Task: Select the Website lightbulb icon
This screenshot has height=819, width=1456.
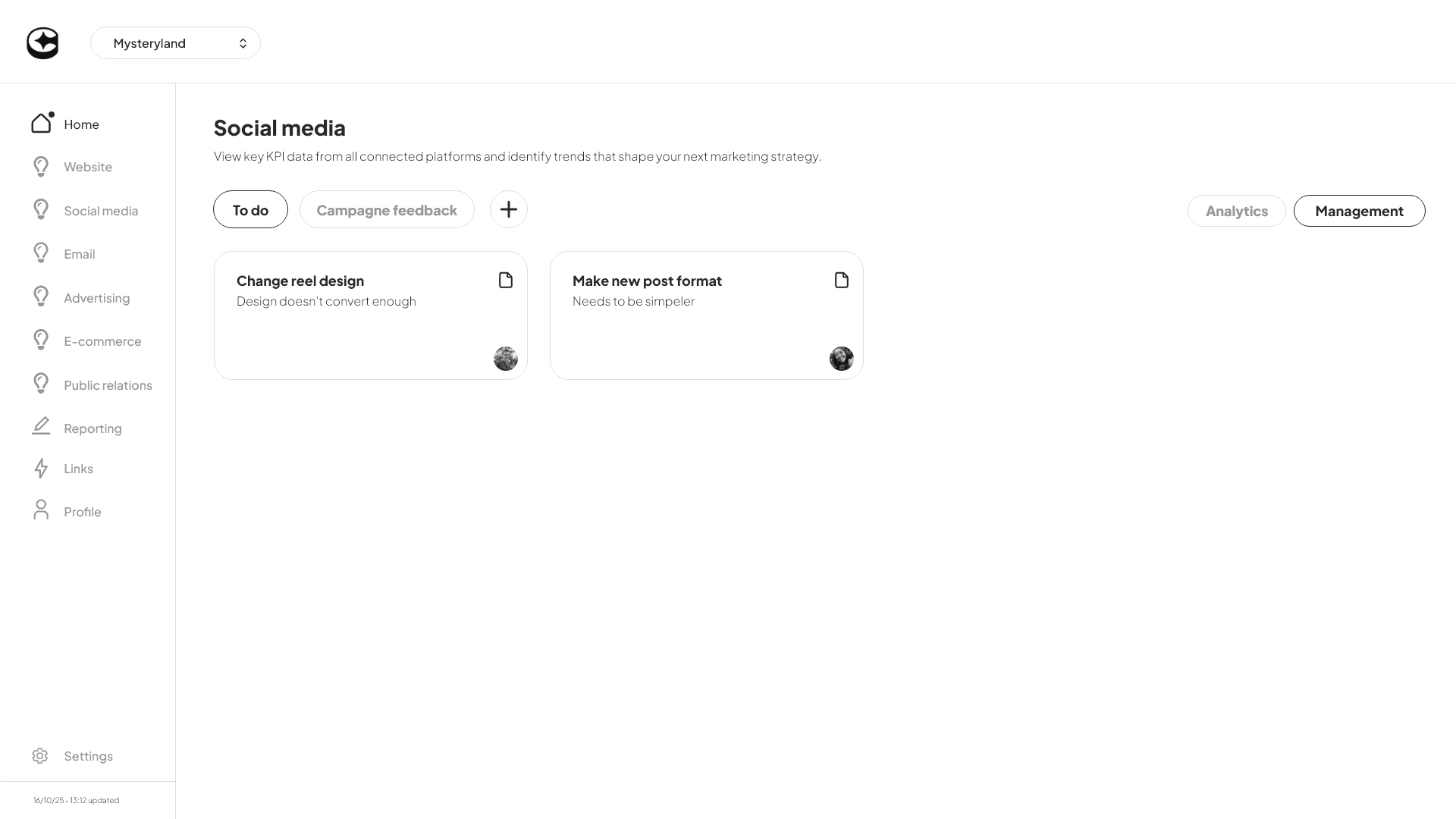Action: (42, 166)
